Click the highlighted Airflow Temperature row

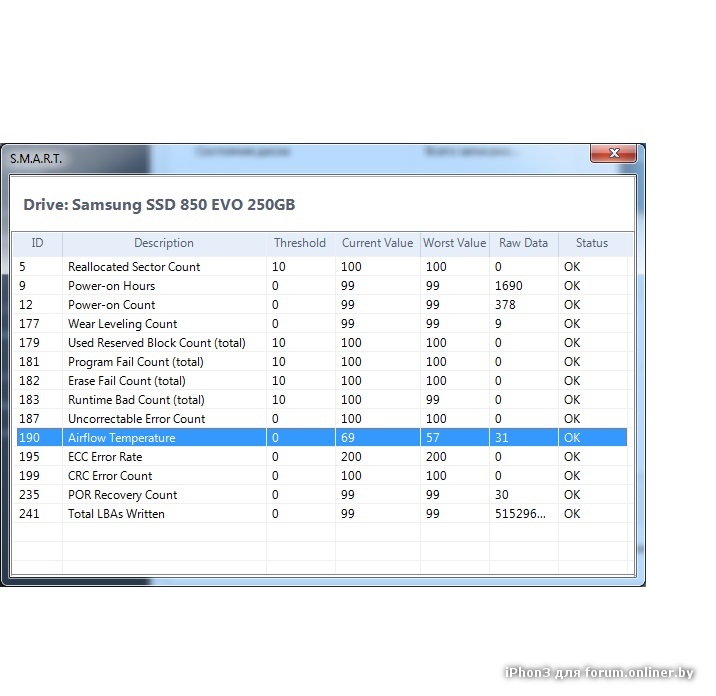[321, 438]
